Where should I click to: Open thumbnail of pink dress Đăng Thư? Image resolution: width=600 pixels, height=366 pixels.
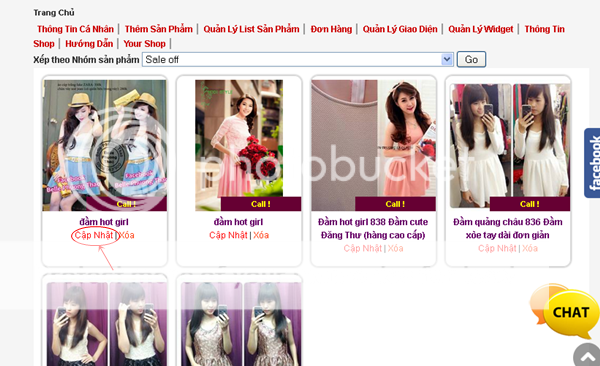pos(373,145)
